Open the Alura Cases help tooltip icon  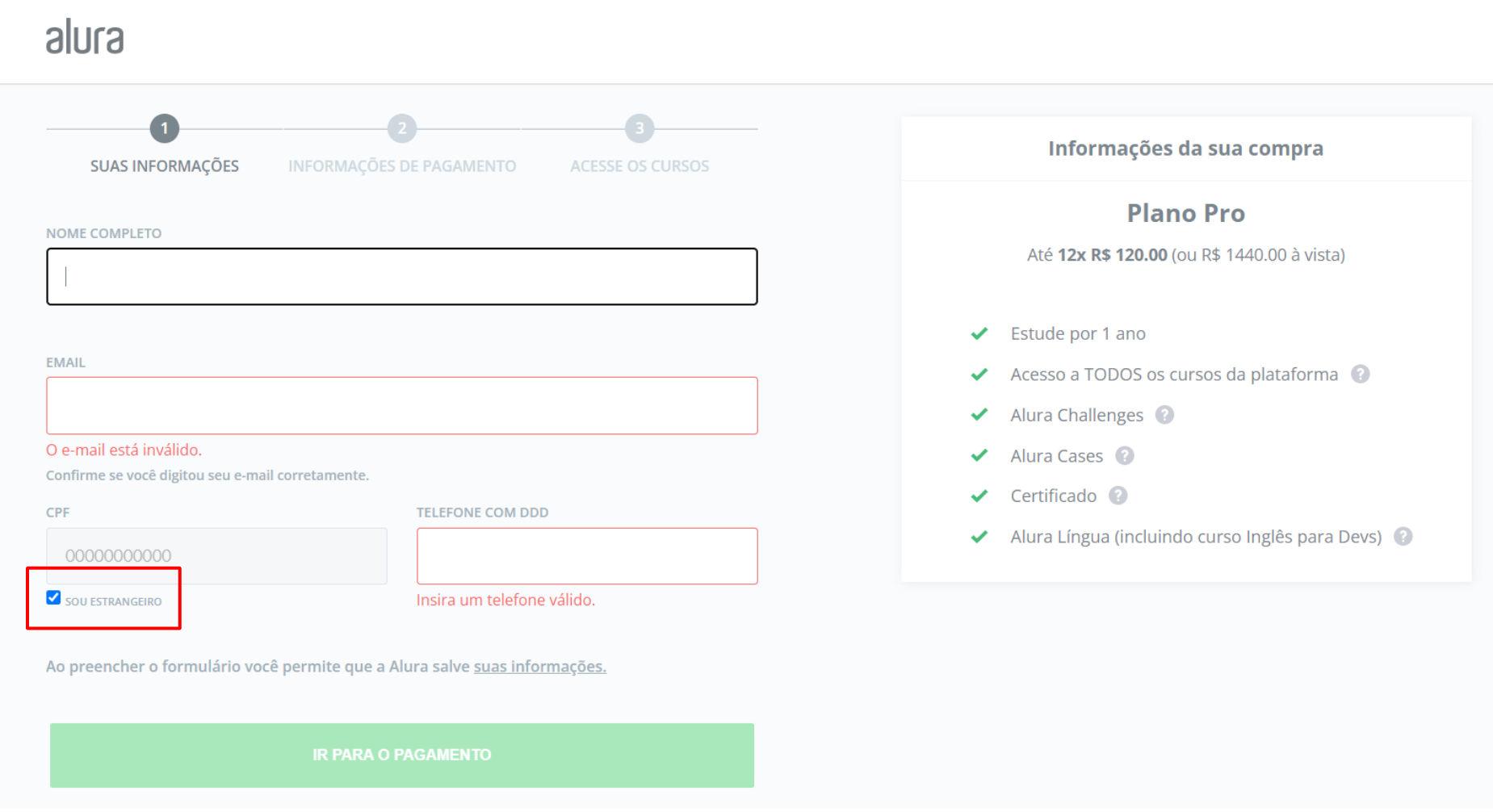coord(1124,456)
